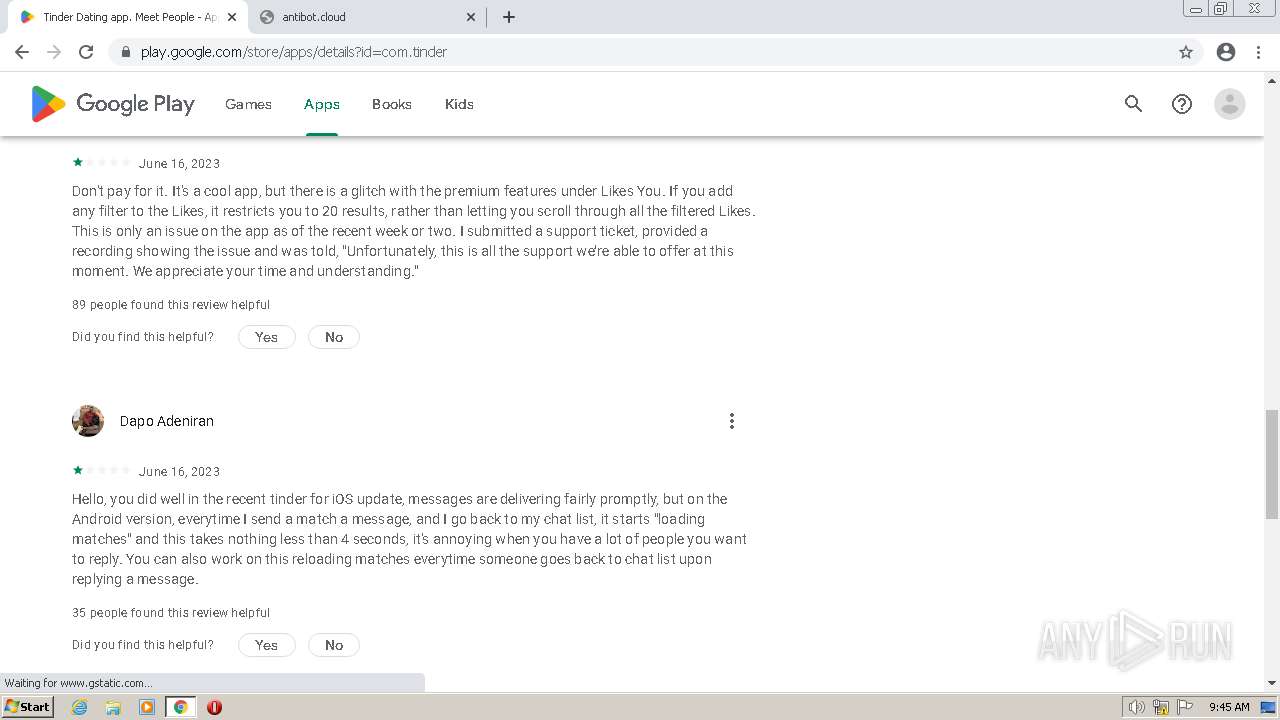Open the Windows Start menu
This screenshot has height=720, width=1280.
pyautogui.click(x=28, y=707)
